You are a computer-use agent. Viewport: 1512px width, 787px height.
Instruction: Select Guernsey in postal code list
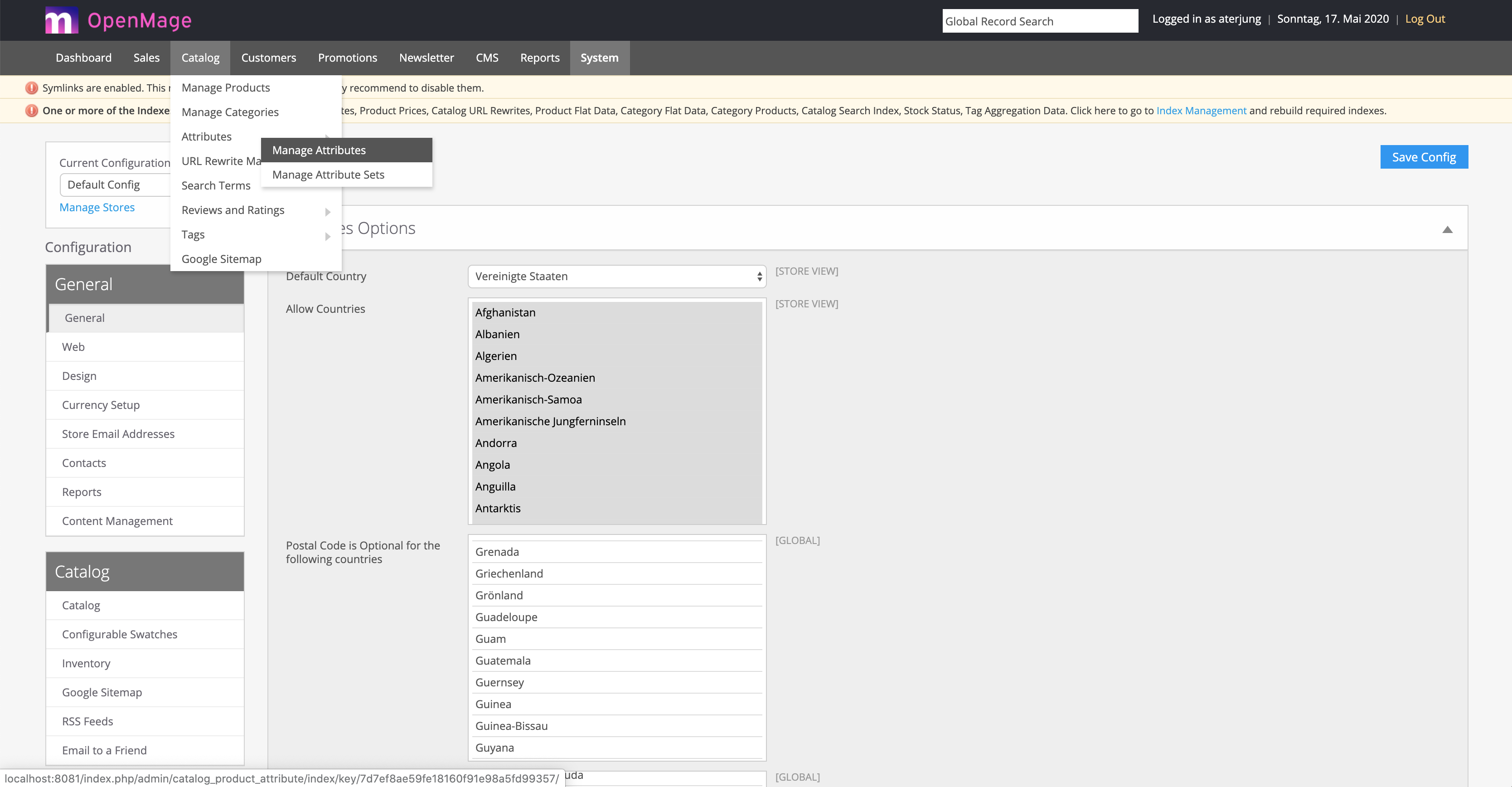click(617, 683)
